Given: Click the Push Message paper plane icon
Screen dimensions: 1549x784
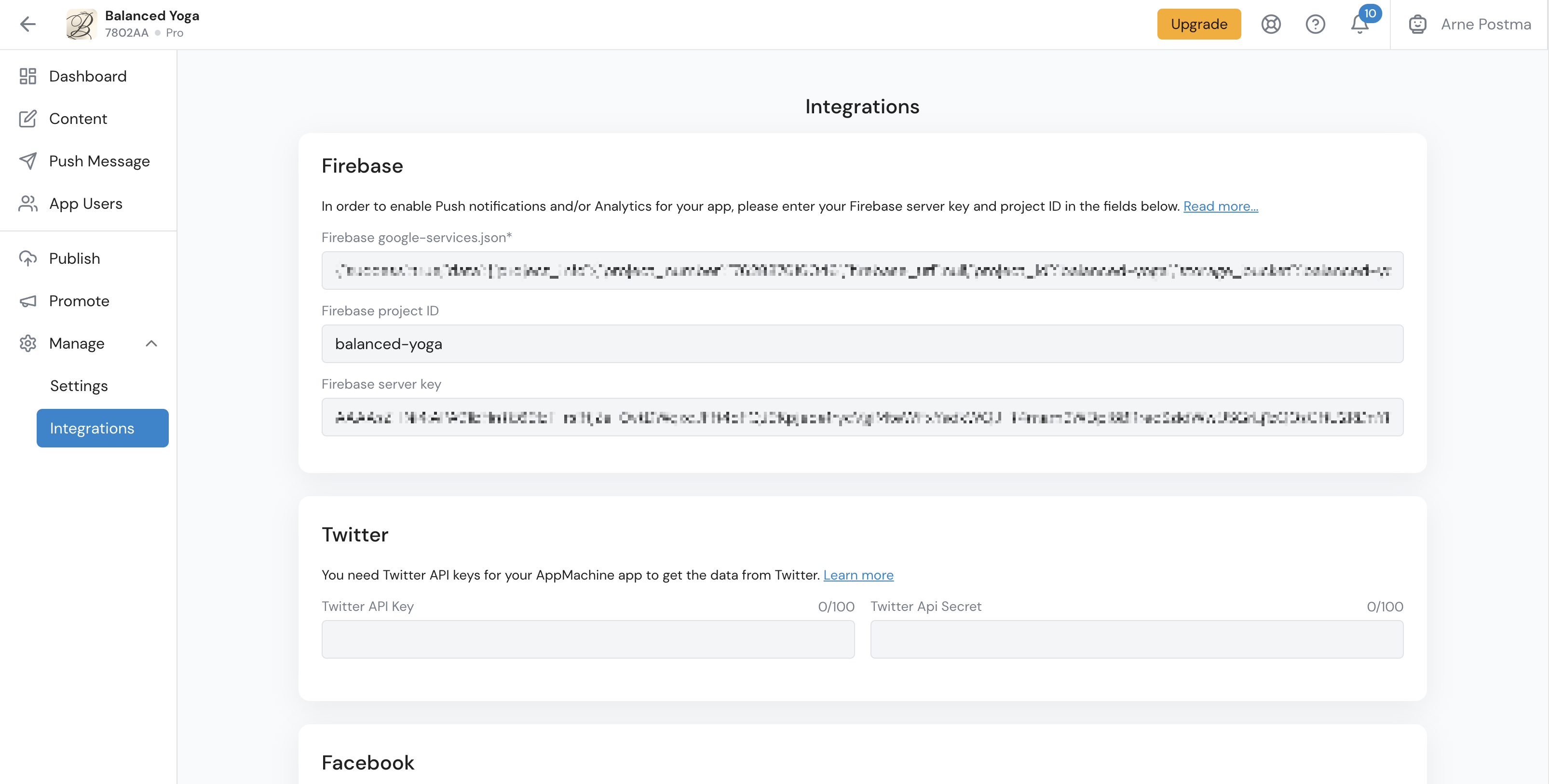Looking at the screenshot, I should (x=27, y=161).
